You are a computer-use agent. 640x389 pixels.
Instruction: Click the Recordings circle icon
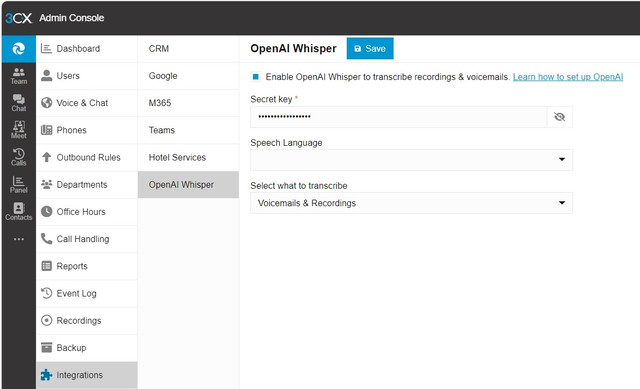[47, 320]
